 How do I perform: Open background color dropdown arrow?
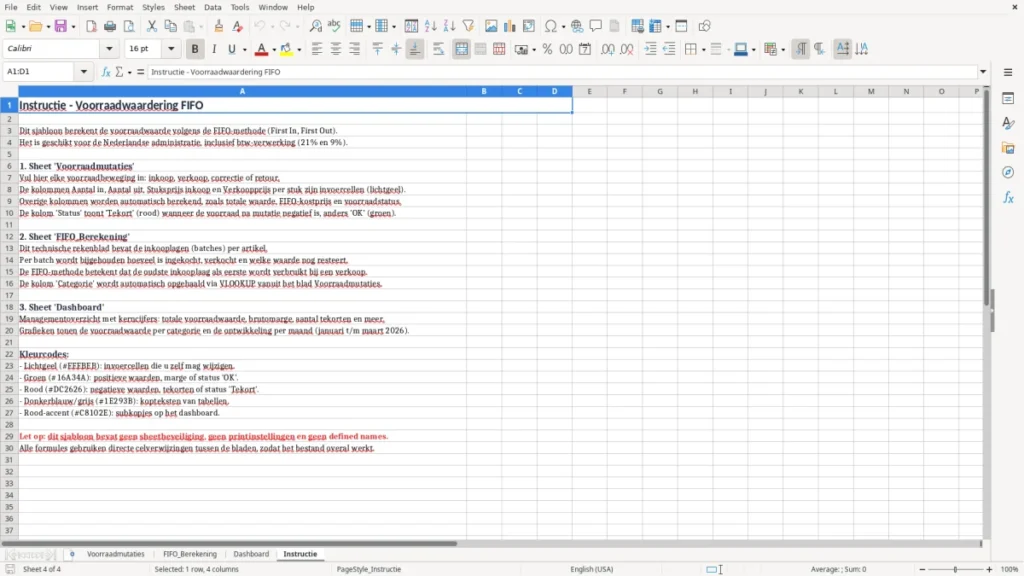coord(753,50)
